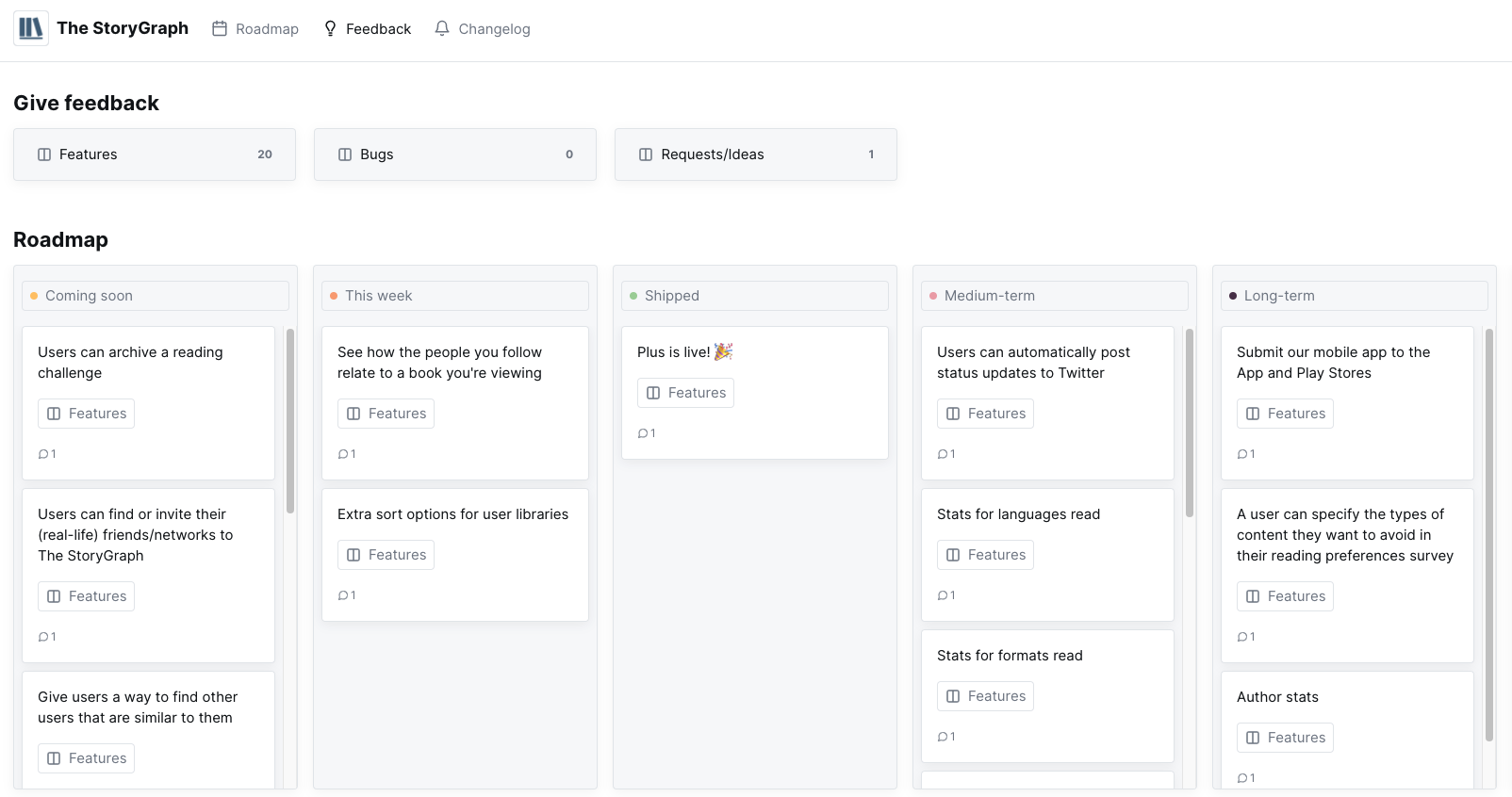Screen dimensions: 1512x797
Task: Click the orange dot next to Coming soon
Action: [x=34, y=296]
